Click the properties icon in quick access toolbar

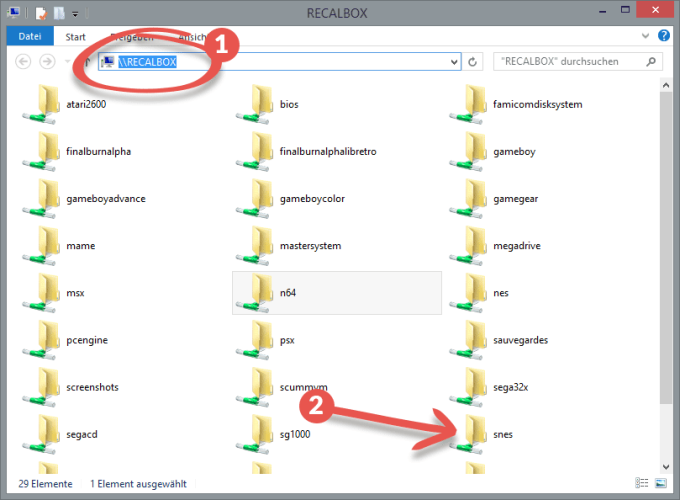click(x=41, y=13)
